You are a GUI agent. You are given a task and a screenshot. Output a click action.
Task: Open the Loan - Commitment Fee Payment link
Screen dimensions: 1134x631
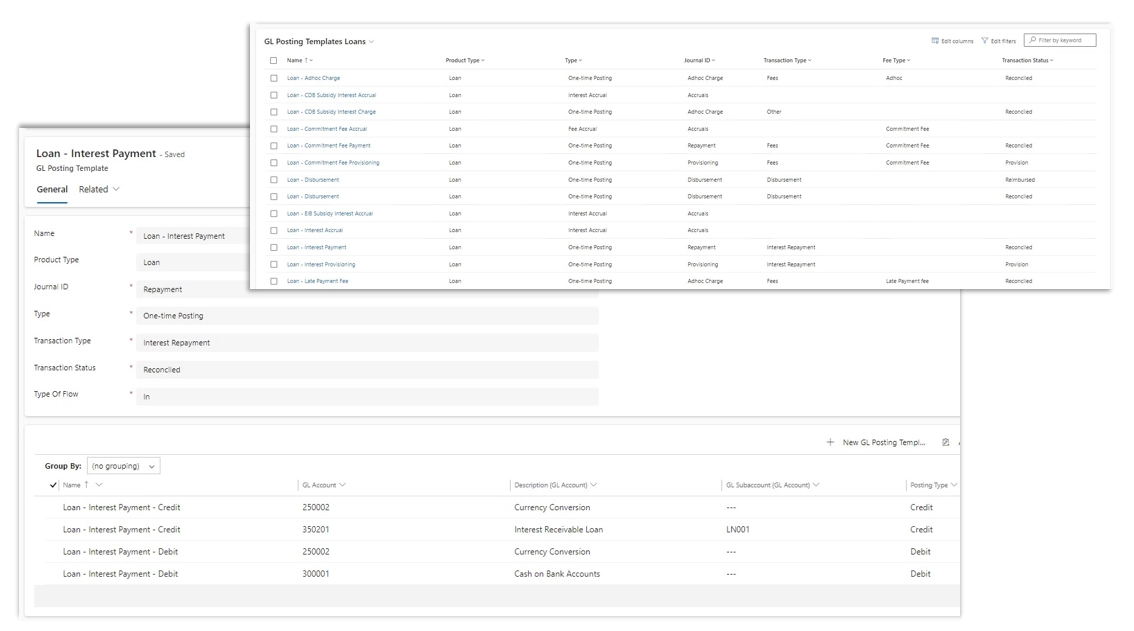(x=328, y=145)
